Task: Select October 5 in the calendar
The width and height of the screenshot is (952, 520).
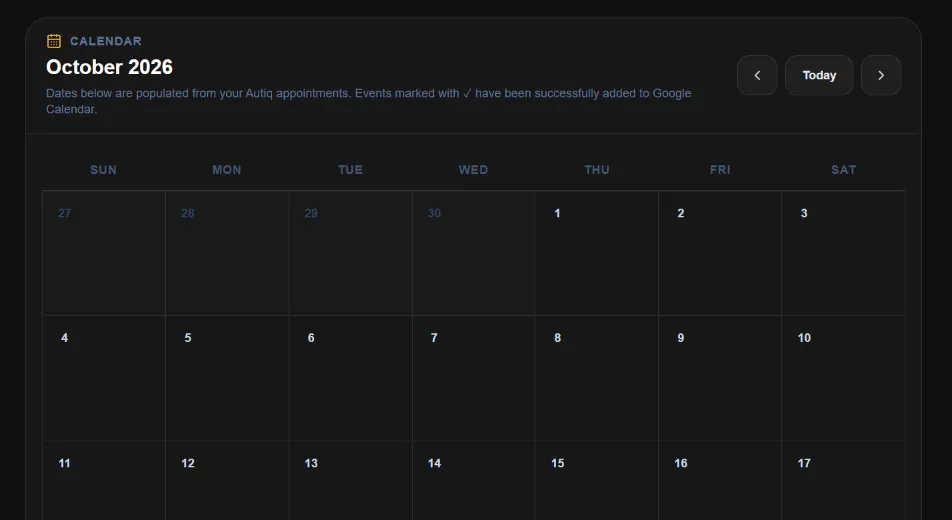Action: pyautogui.click(x=227, y=378)
